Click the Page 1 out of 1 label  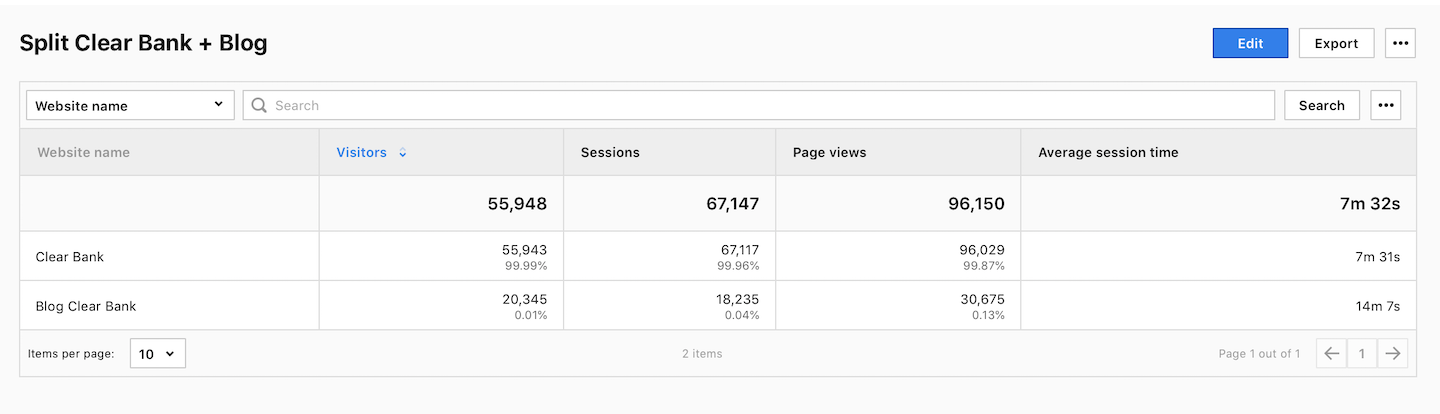tap(1260, 353)
